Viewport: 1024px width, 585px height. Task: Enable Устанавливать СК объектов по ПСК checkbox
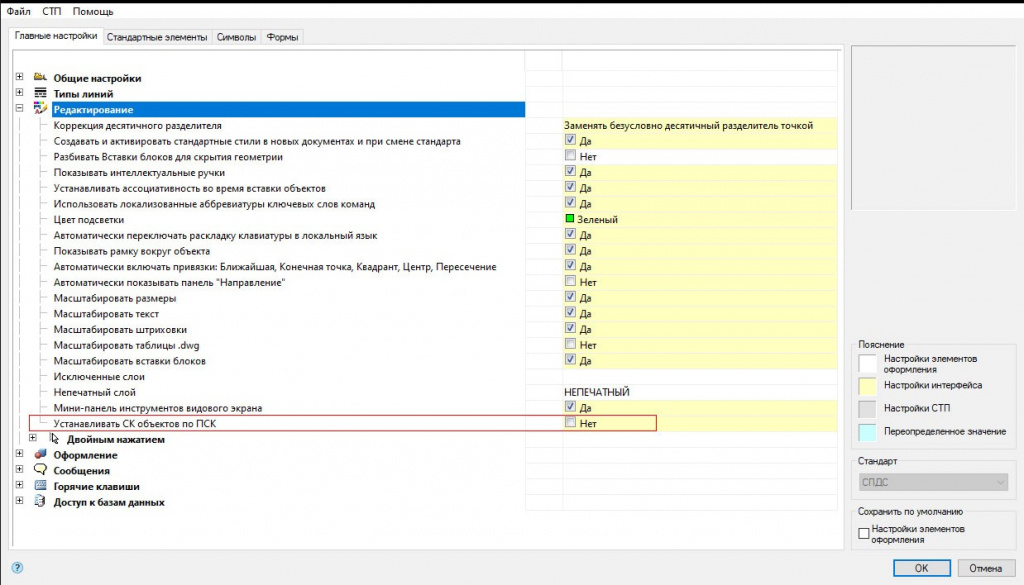click(x=570, y=422)
